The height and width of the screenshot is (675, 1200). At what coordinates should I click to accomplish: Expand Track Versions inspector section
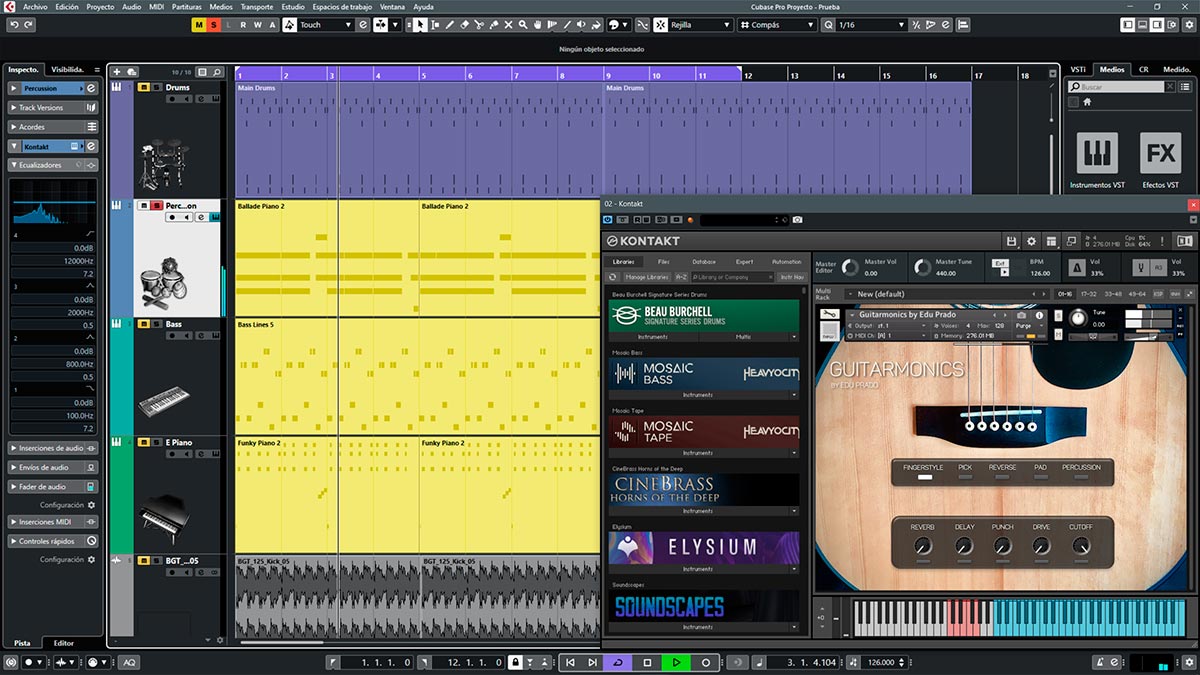pos(53,107)
